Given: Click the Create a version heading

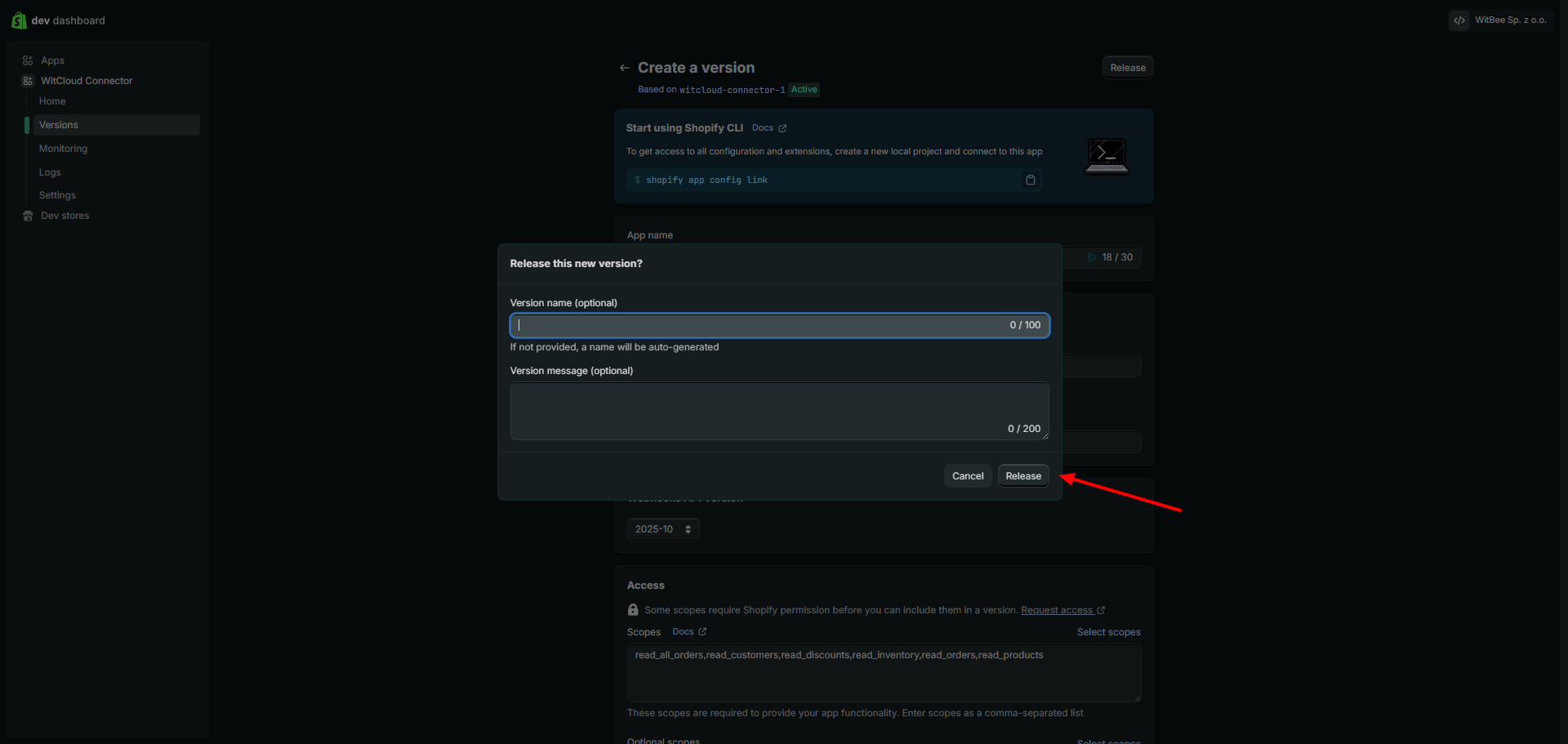Looking at the screenshot, I should coord(696,68).
